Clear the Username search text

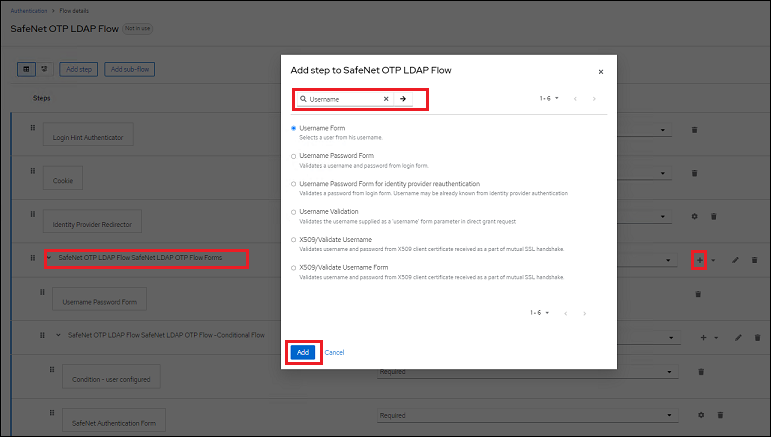[x=385, y=99]
